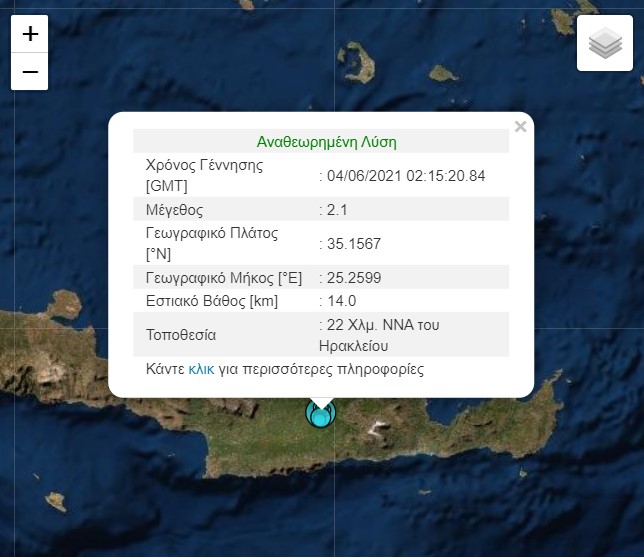Select the origin time value 04/06/2021 02:15:20.84
This screenshot has height=557, width=644.
pyautogui.click(x=405, y=176)
